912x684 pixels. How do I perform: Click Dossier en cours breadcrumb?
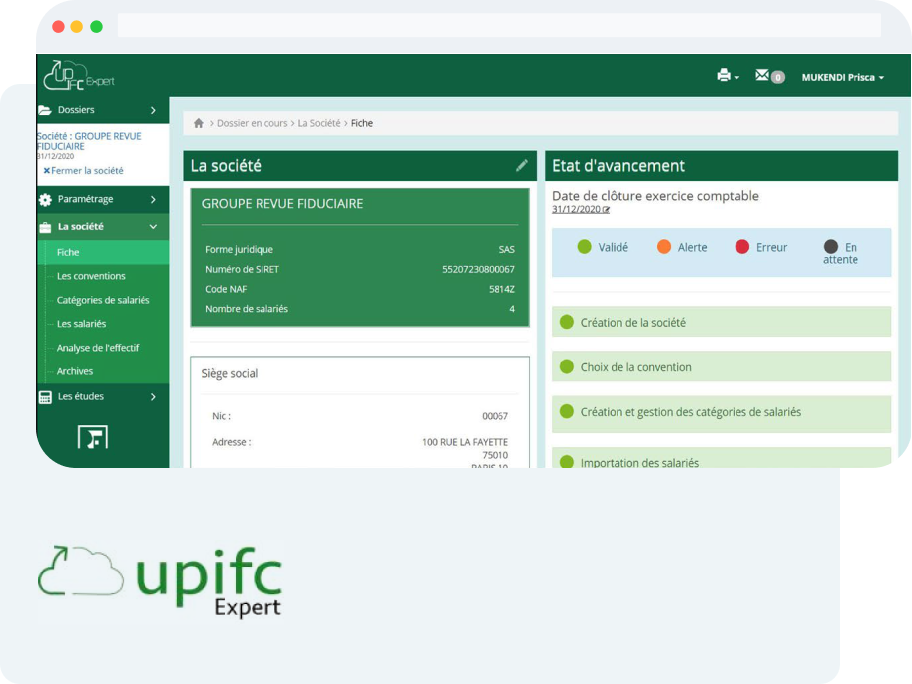coord(252,123)
